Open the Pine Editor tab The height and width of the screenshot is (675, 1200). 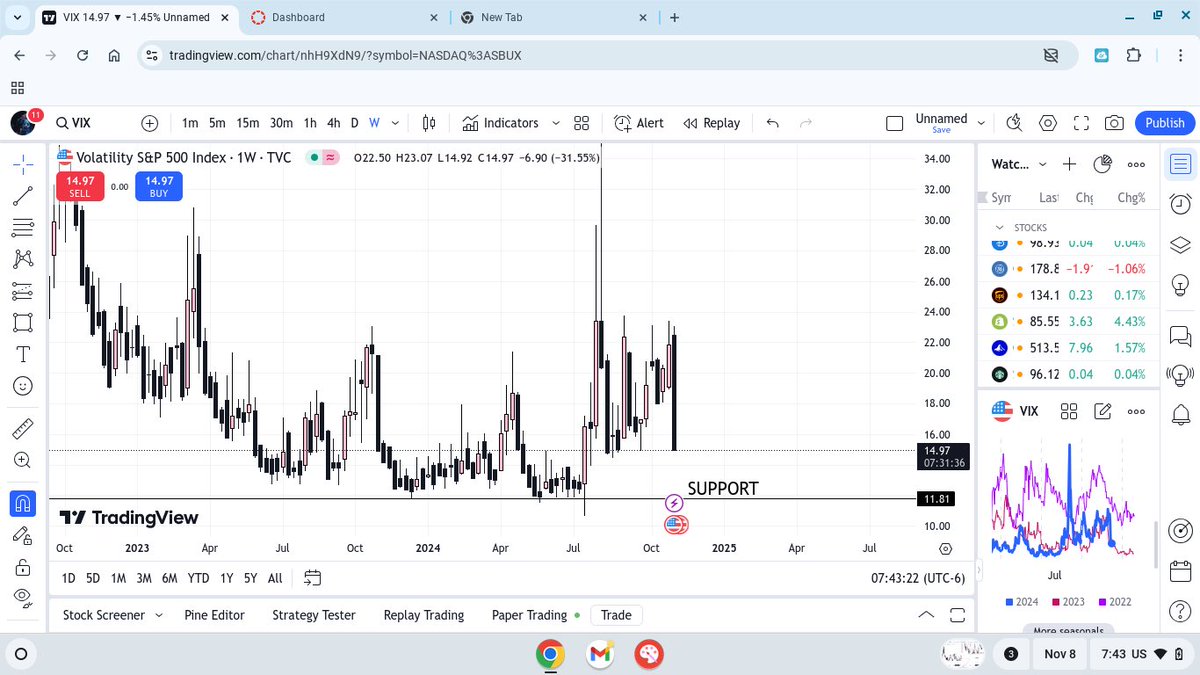coord(214,615)
